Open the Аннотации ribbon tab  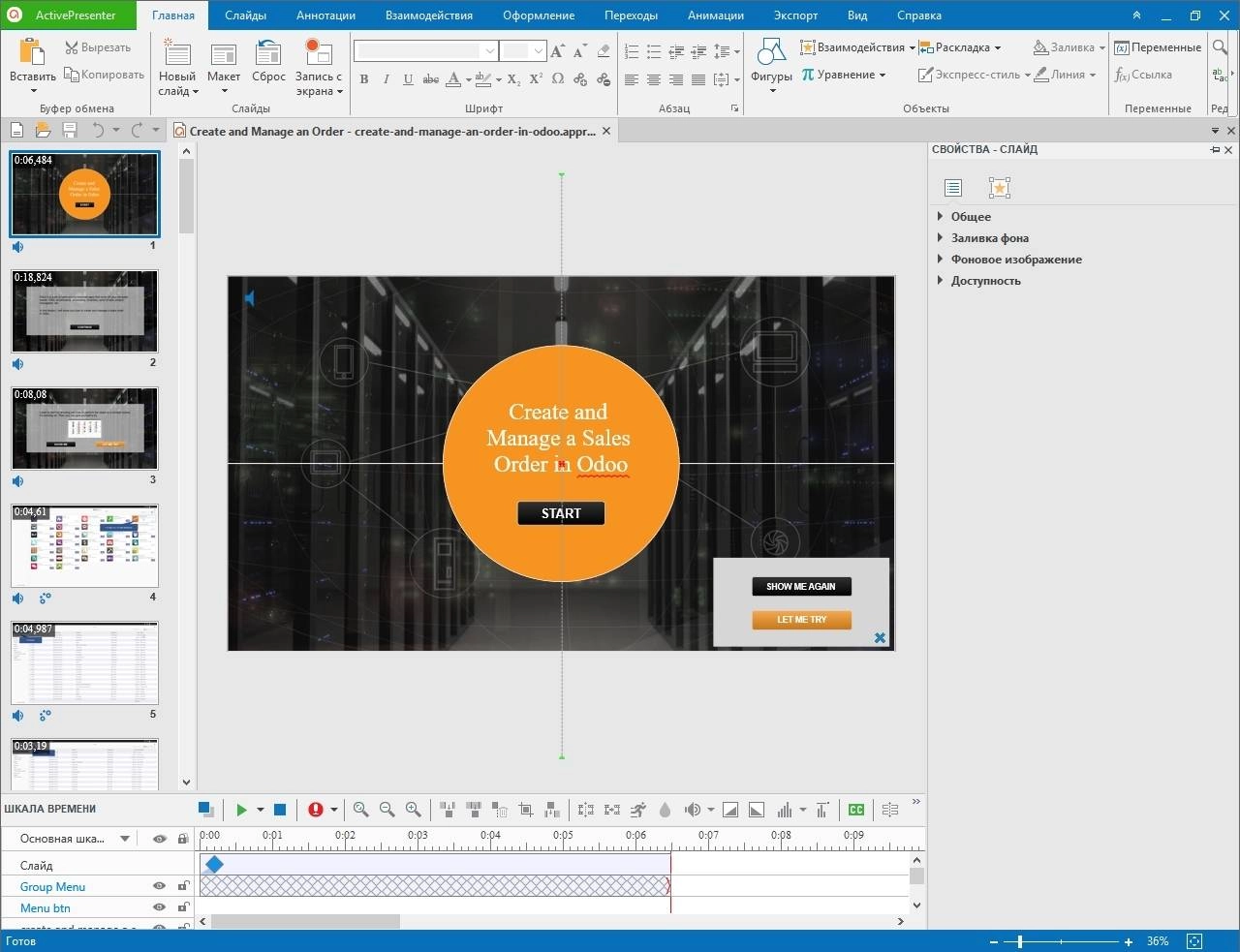tap(325, 15)
